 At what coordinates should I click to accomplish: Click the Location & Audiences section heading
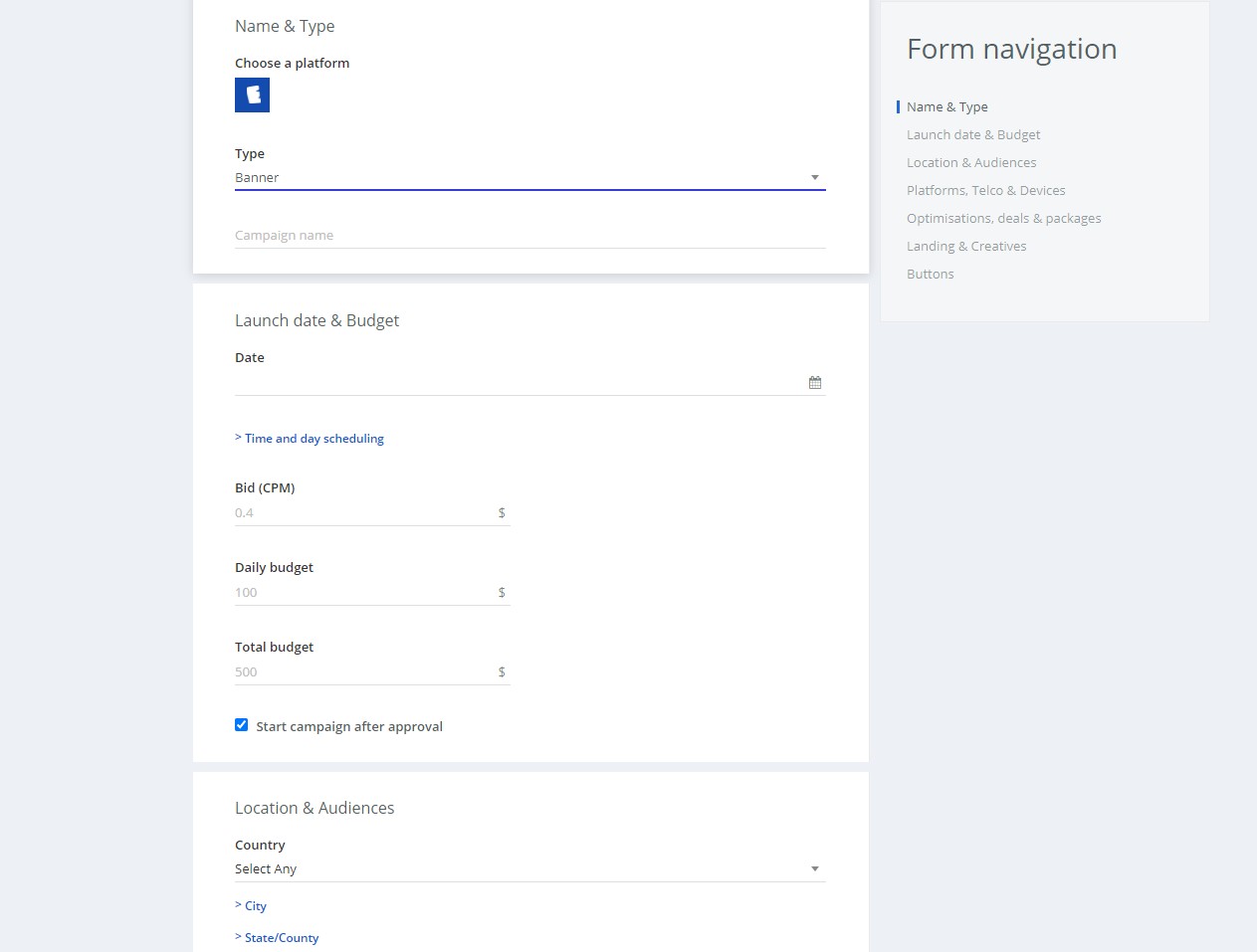(314, 809)
